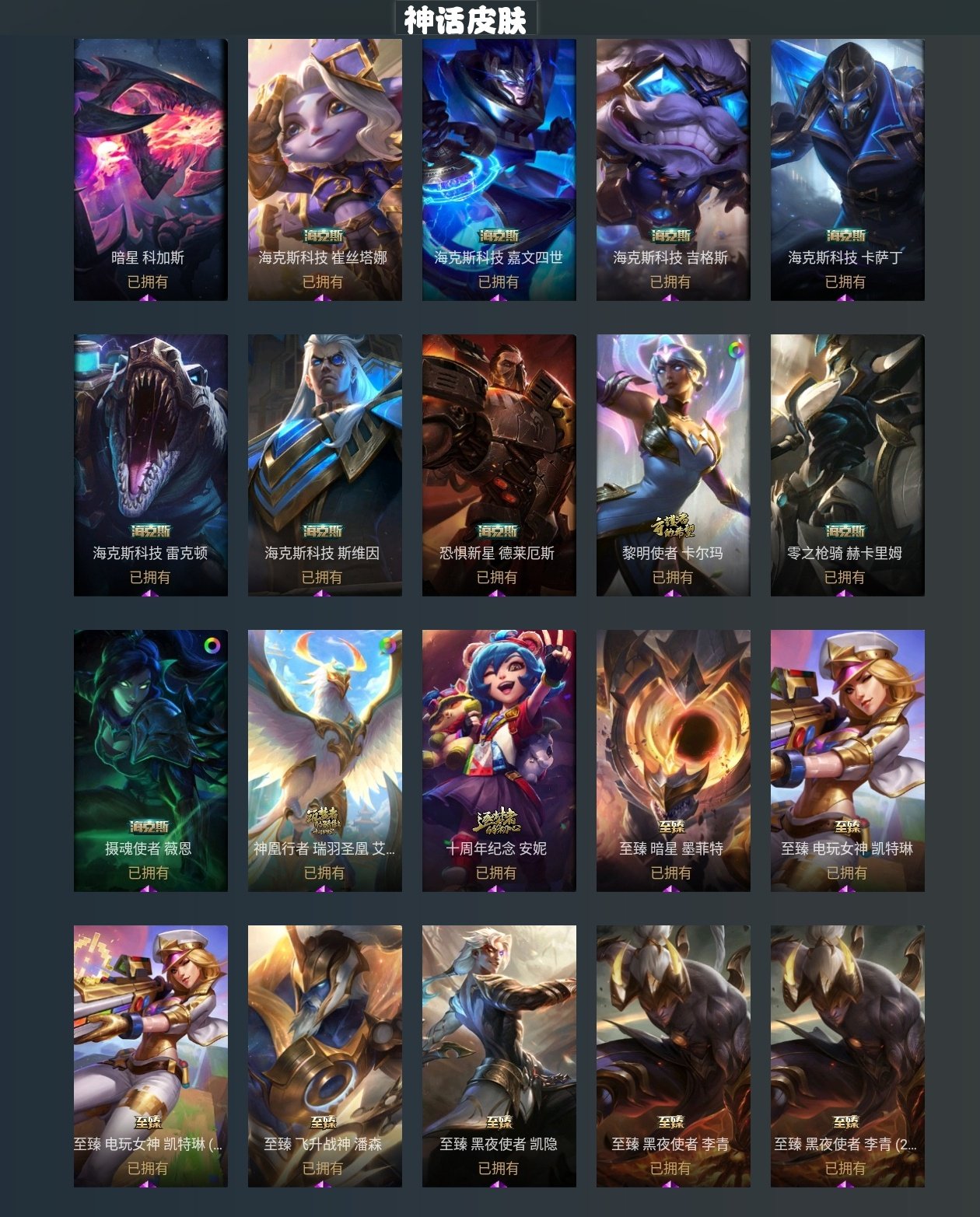Open the 至臻 黑夜使者 凯隐 skin artwork
This screenshot has width=980, height=1217.
tap(499, 1057)
